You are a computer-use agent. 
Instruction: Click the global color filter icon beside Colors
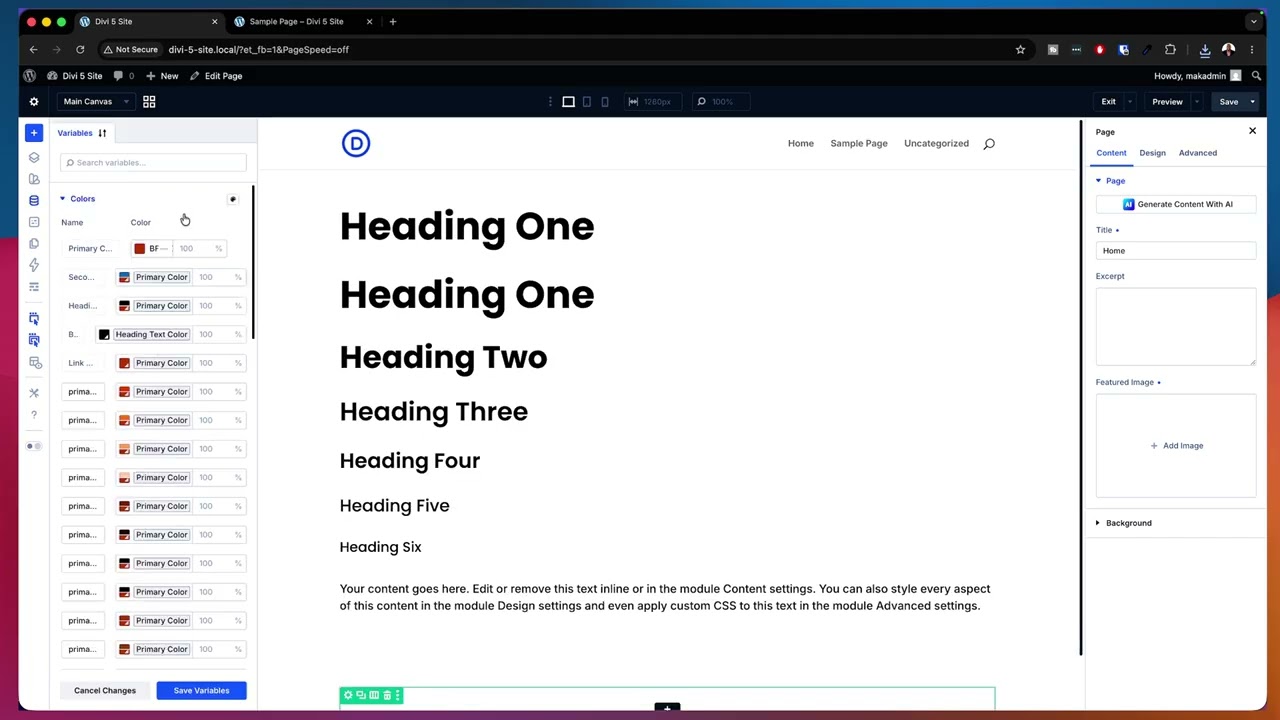[233, 199]
